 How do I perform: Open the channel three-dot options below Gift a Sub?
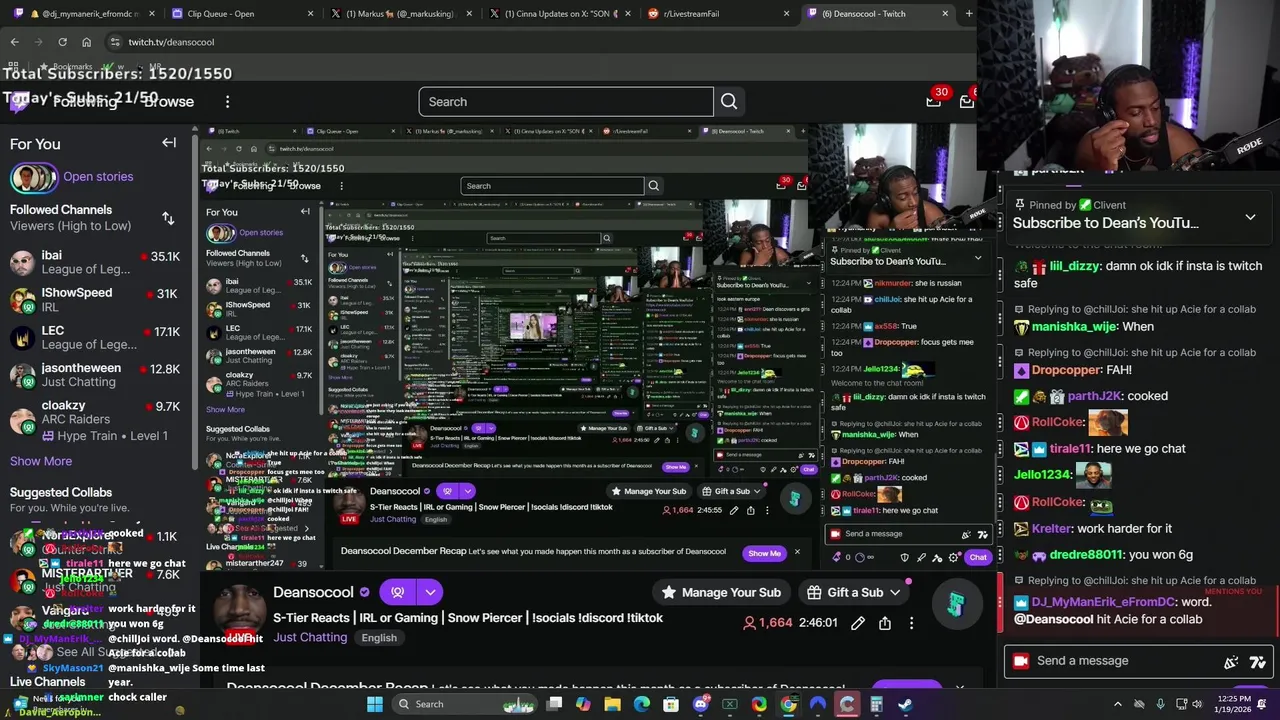911,623
